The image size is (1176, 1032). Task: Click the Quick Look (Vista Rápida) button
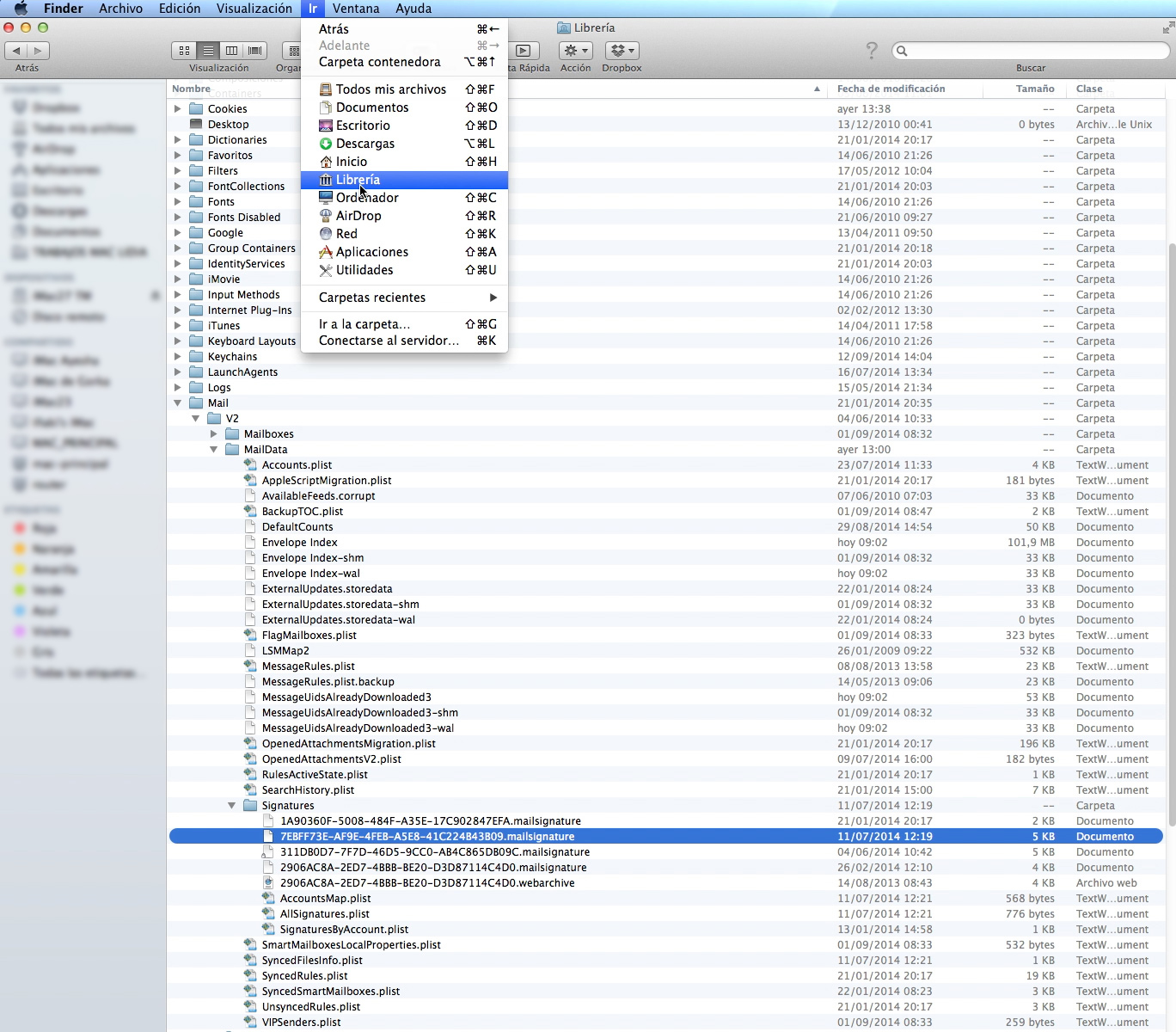(x=524, y=51)
